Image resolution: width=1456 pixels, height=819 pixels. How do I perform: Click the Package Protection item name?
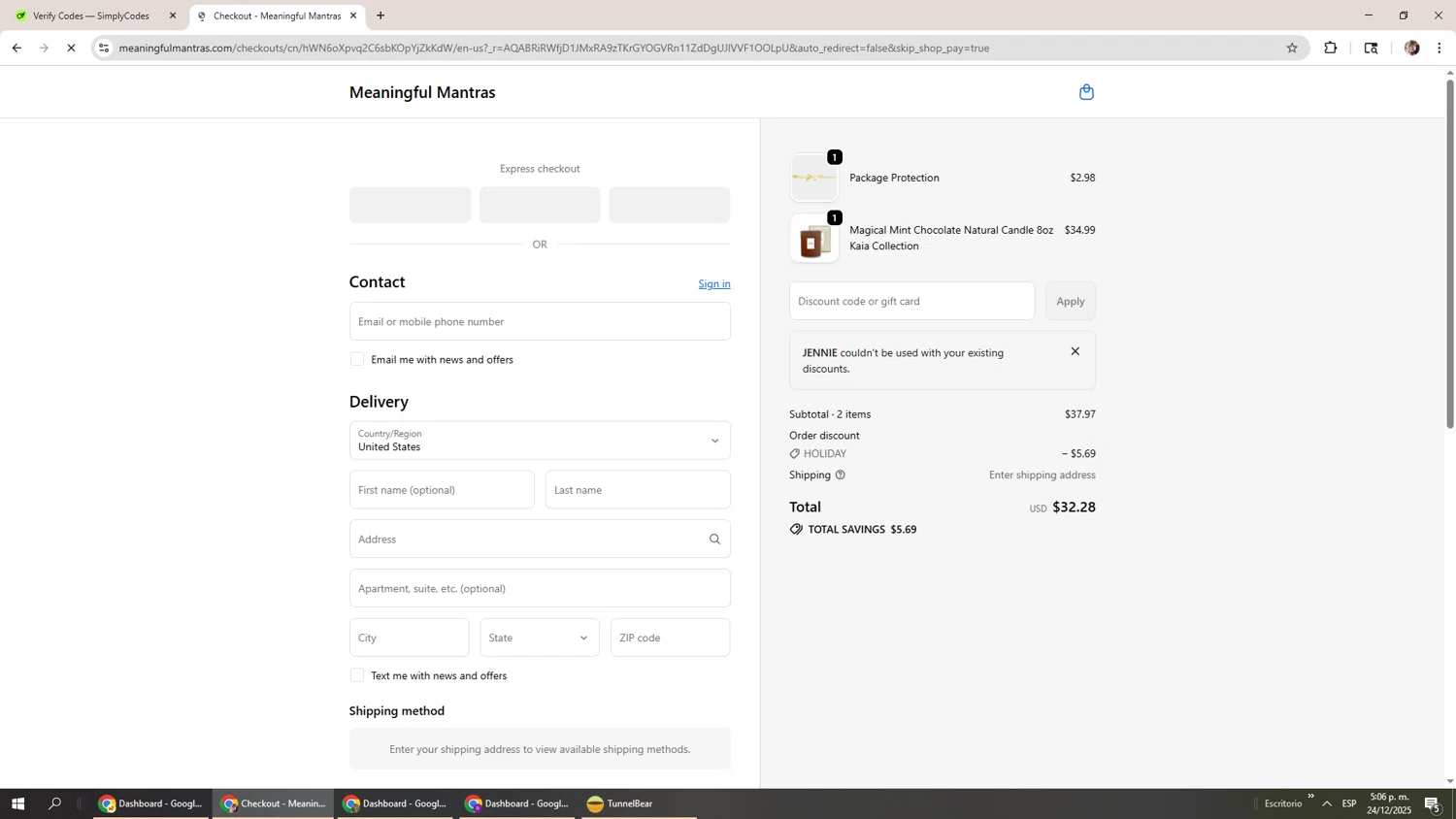(894, 179)
